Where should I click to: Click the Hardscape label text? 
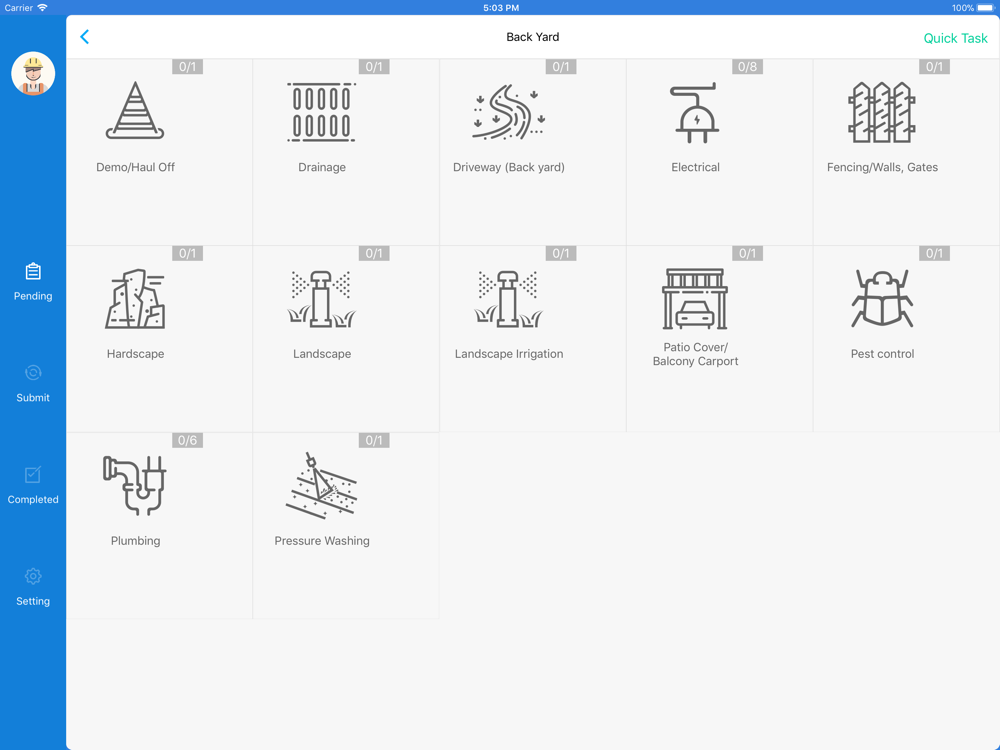coord(135,354)
